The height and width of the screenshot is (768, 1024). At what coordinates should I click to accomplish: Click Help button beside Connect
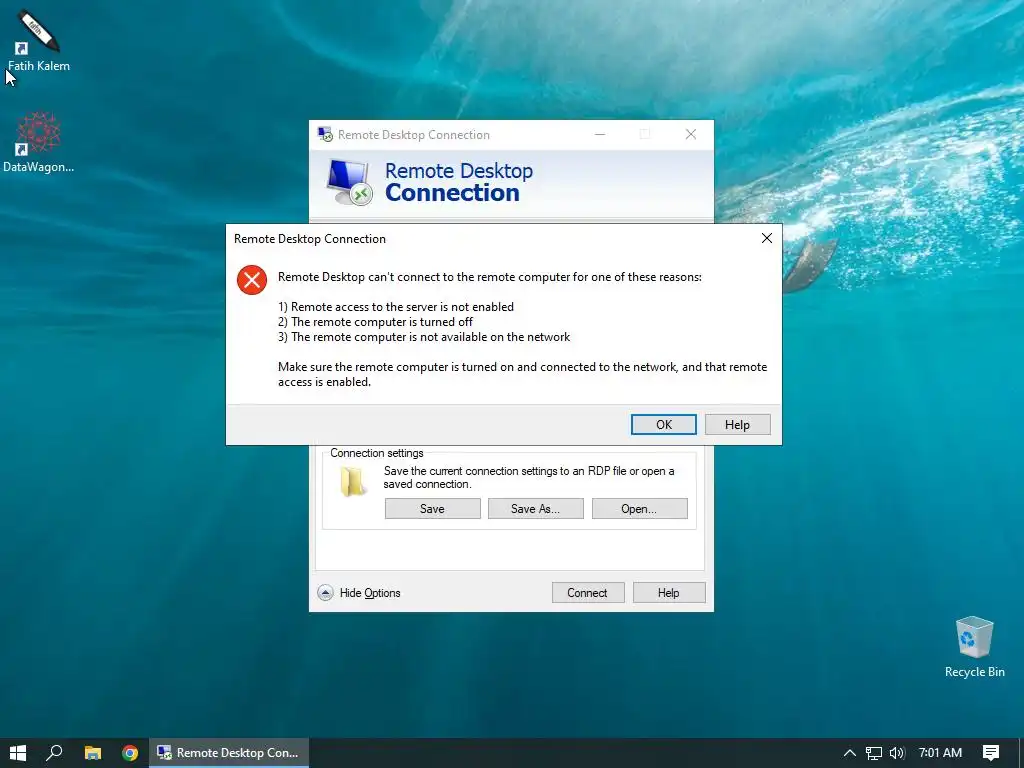point(669,592)
